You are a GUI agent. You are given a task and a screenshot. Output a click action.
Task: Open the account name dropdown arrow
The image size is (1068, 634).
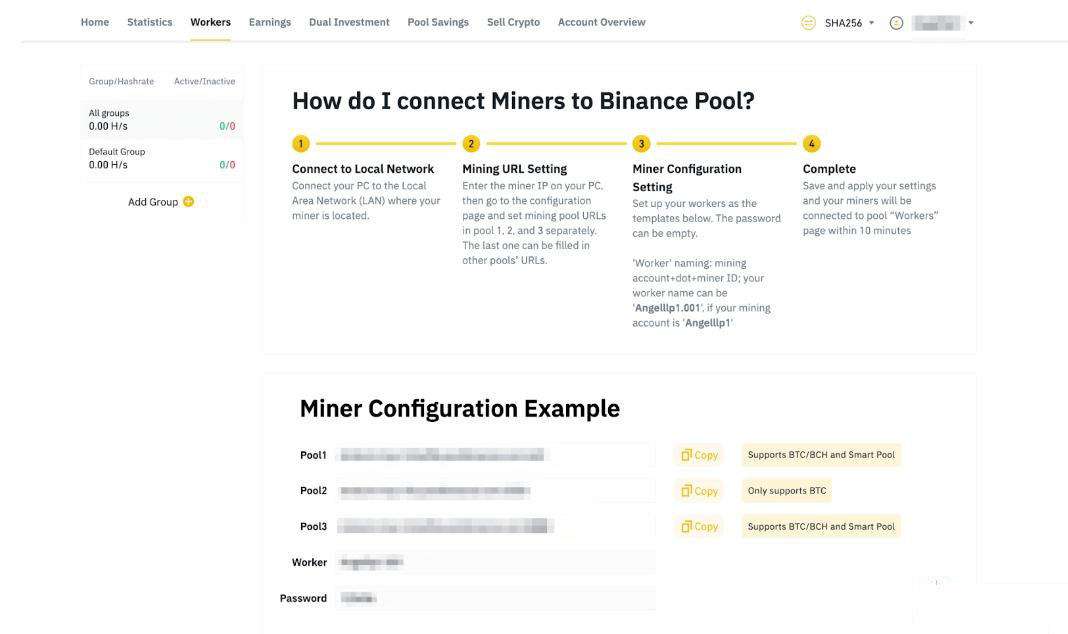[971, 23]
